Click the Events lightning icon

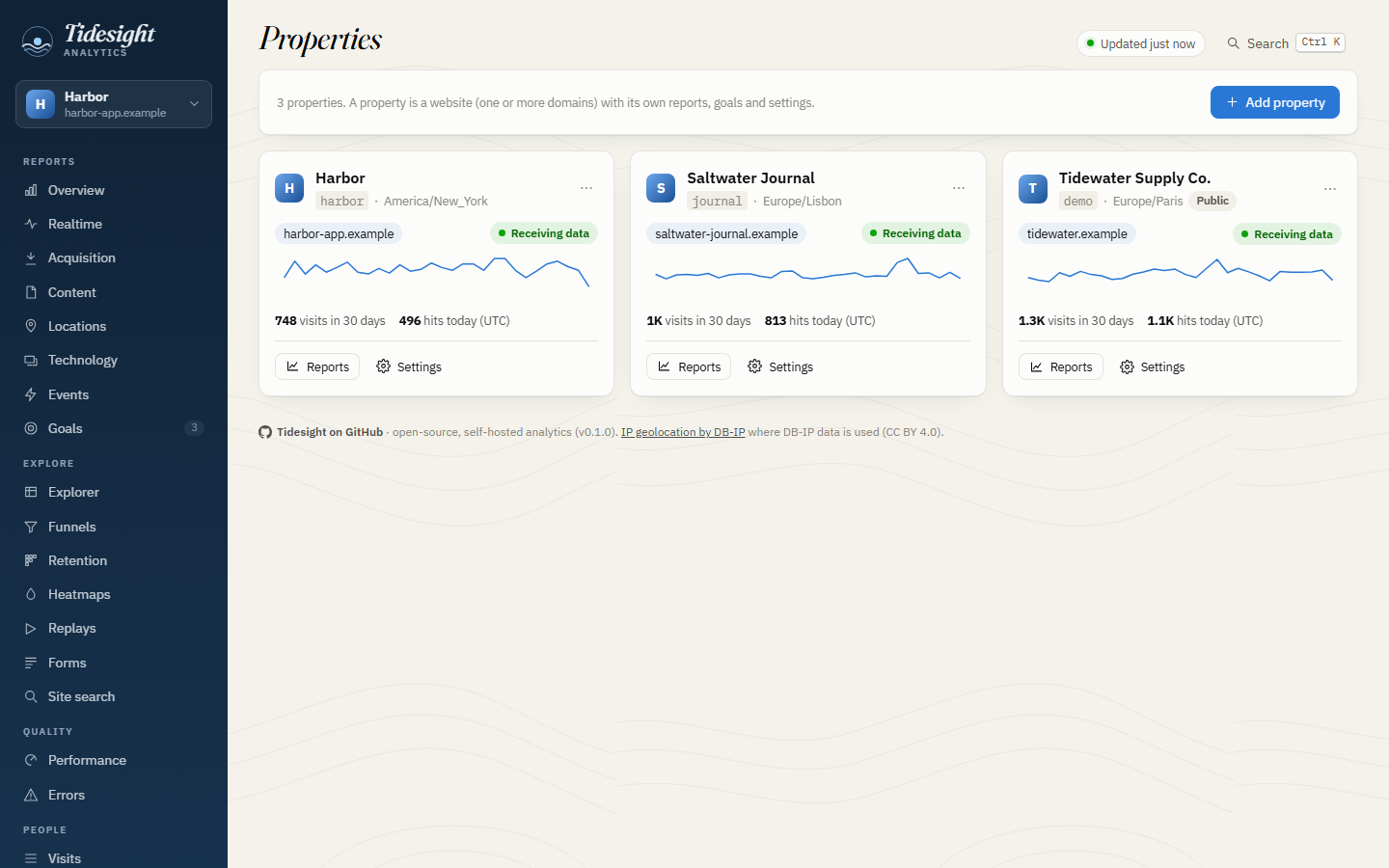[31, 394]
